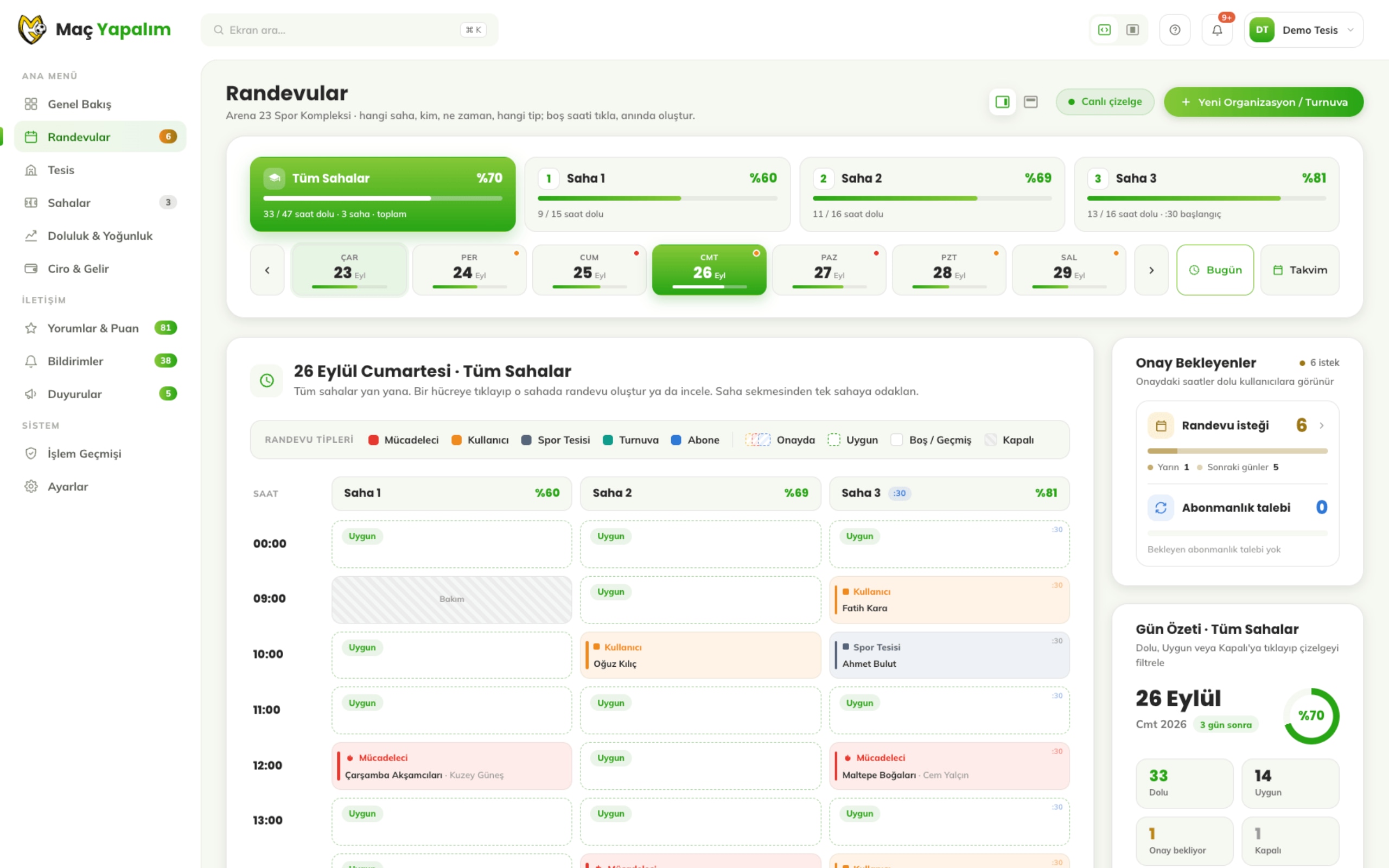This screenshot has height=868, width=1389.
Task: Click the Yorumlar & Puan star icon
Action: point(31,328)
